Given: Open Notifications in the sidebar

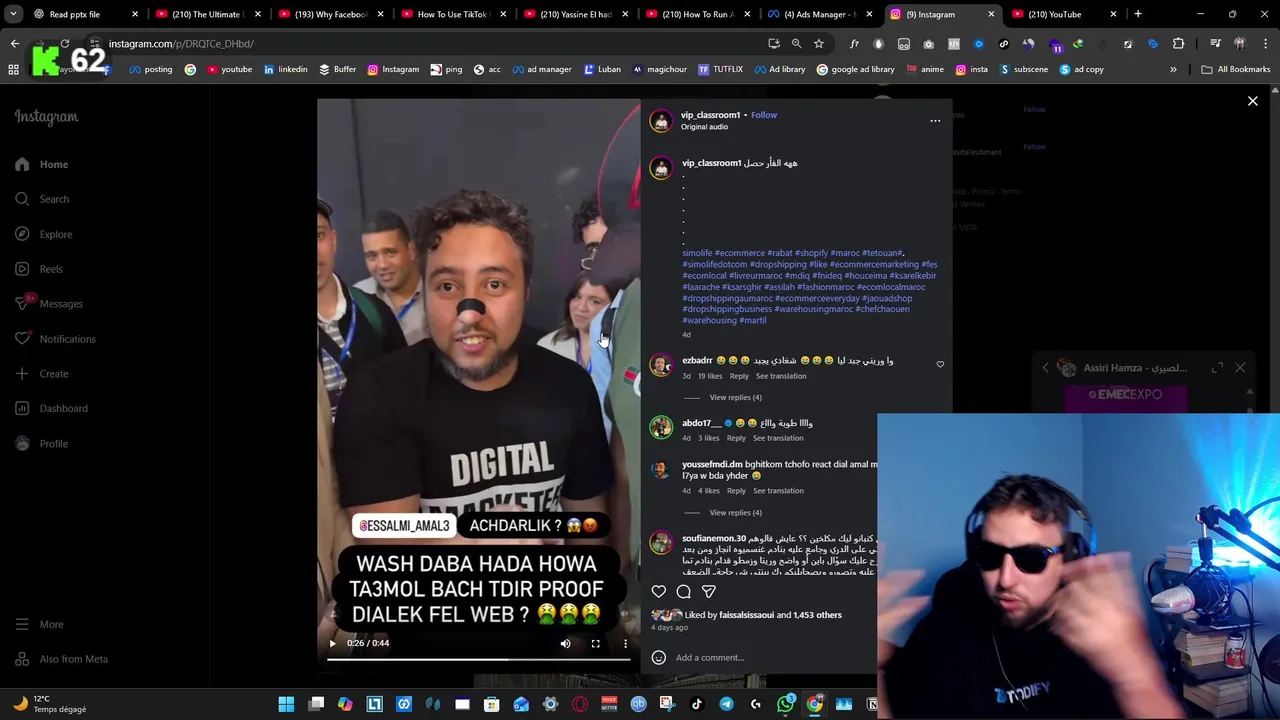Looking at the screenshot, I should pos(55,339).
